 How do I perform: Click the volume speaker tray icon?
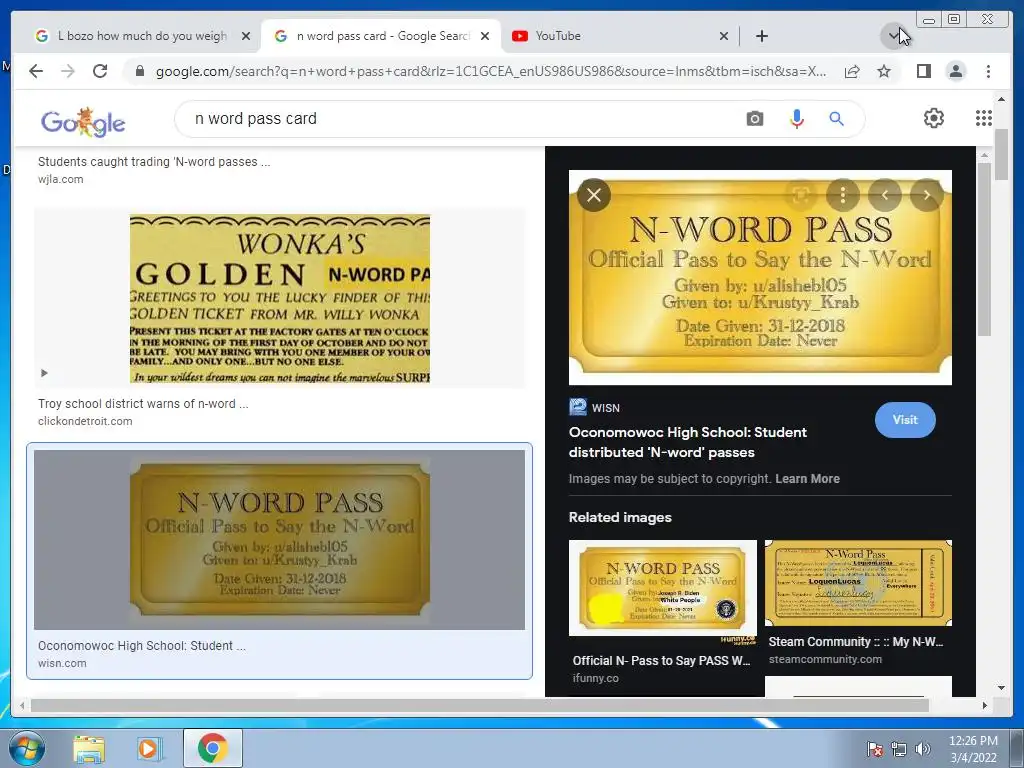coord(922,749)
